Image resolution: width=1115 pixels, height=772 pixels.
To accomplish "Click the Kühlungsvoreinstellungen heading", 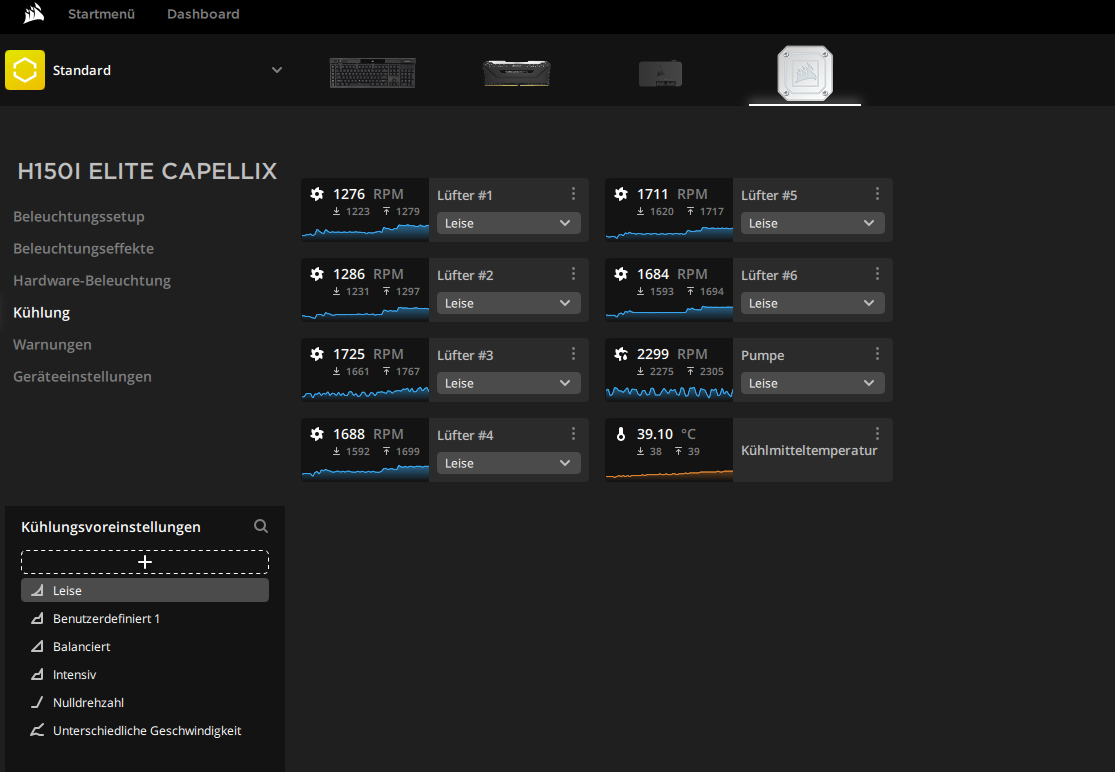I will (x=111, y=527).
